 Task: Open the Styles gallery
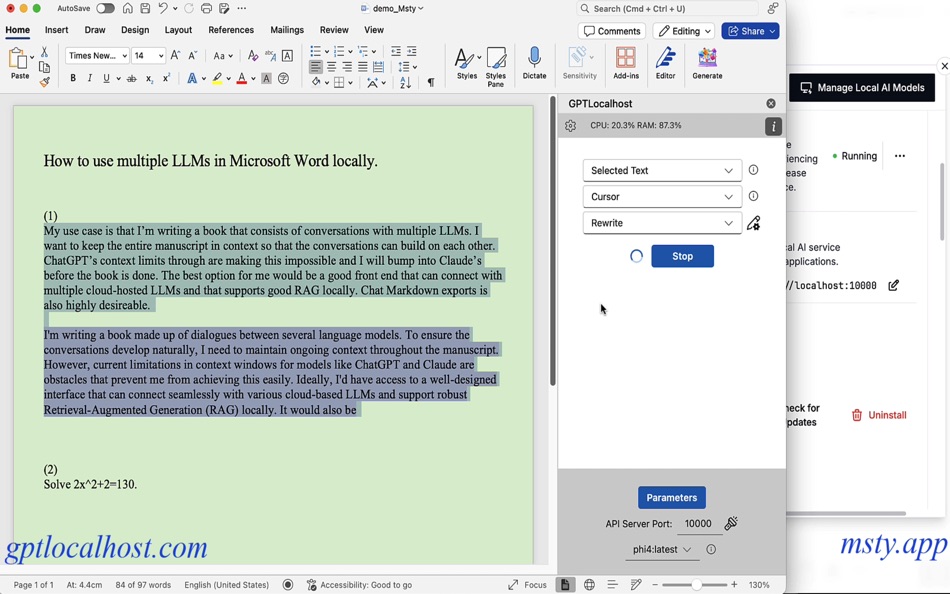(467, 63)
